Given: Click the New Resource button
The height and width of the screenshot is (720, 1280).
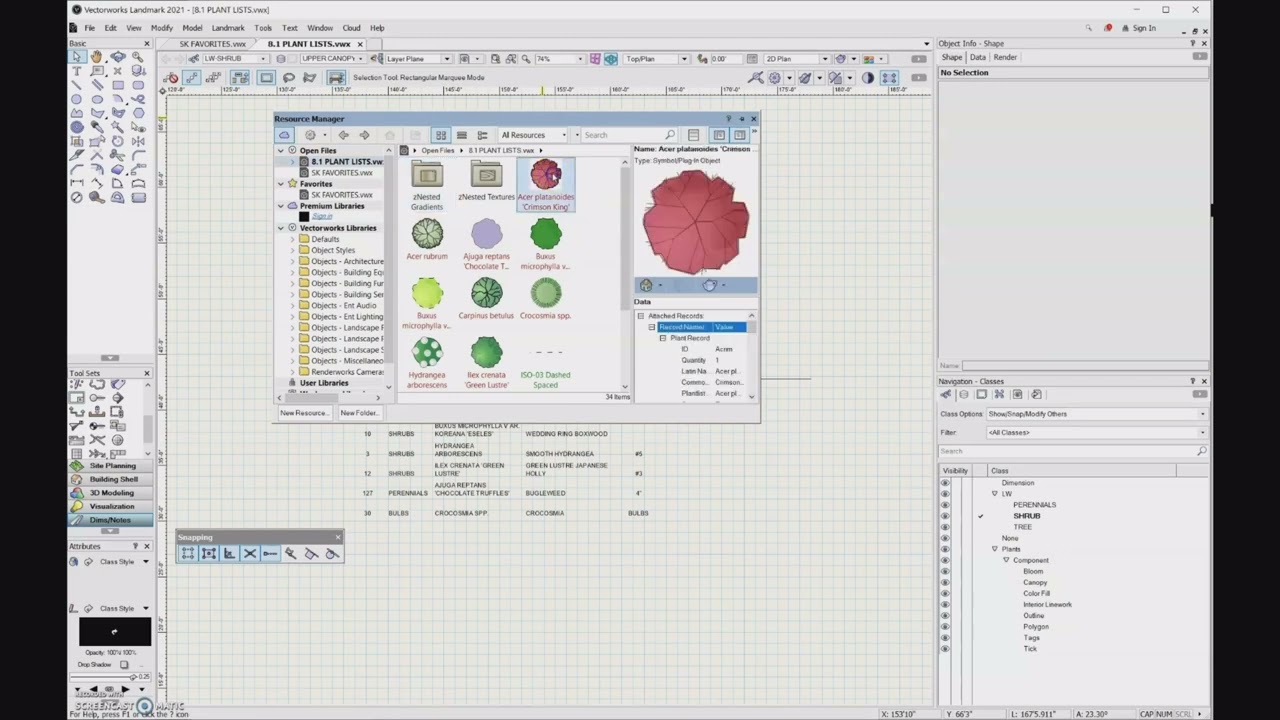Looking at the screenshot, I should pyautogui.click(x=303, y=413).
